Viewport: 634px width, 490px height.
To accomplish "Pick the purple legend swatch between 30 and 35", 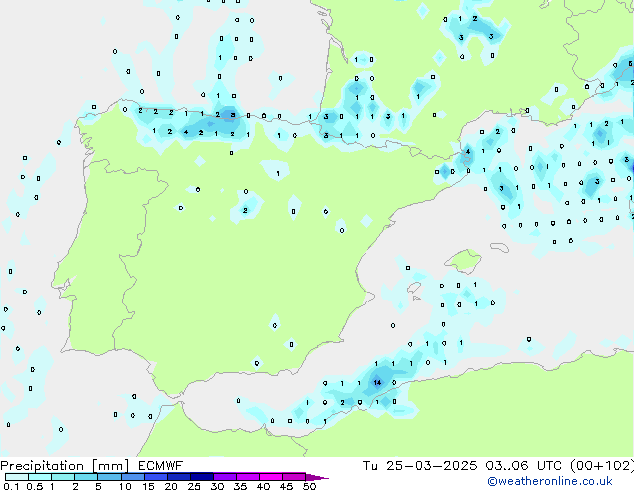I will [225, 477].
